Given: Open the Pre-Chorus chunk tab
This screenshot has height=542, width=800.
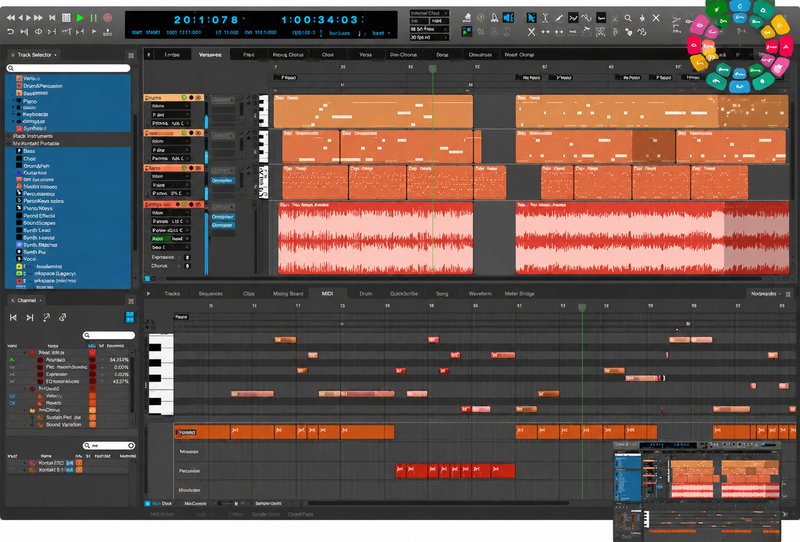Looking at the screenshot, I should [x=403, y=55].
